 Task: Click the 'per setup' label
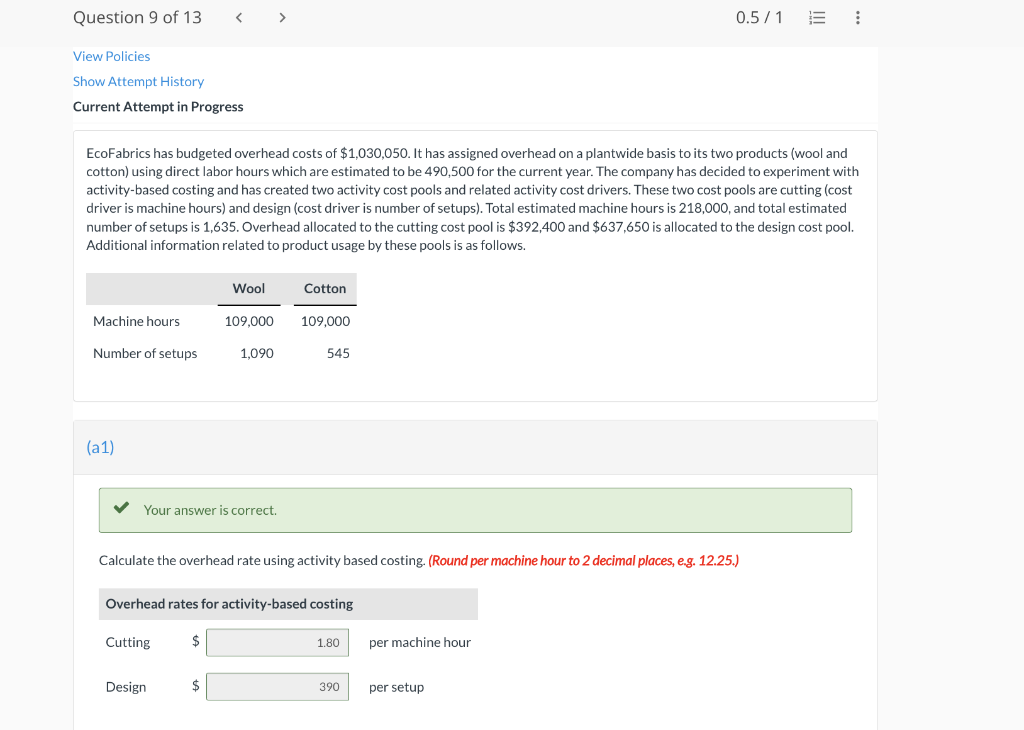tap(396, 687)
